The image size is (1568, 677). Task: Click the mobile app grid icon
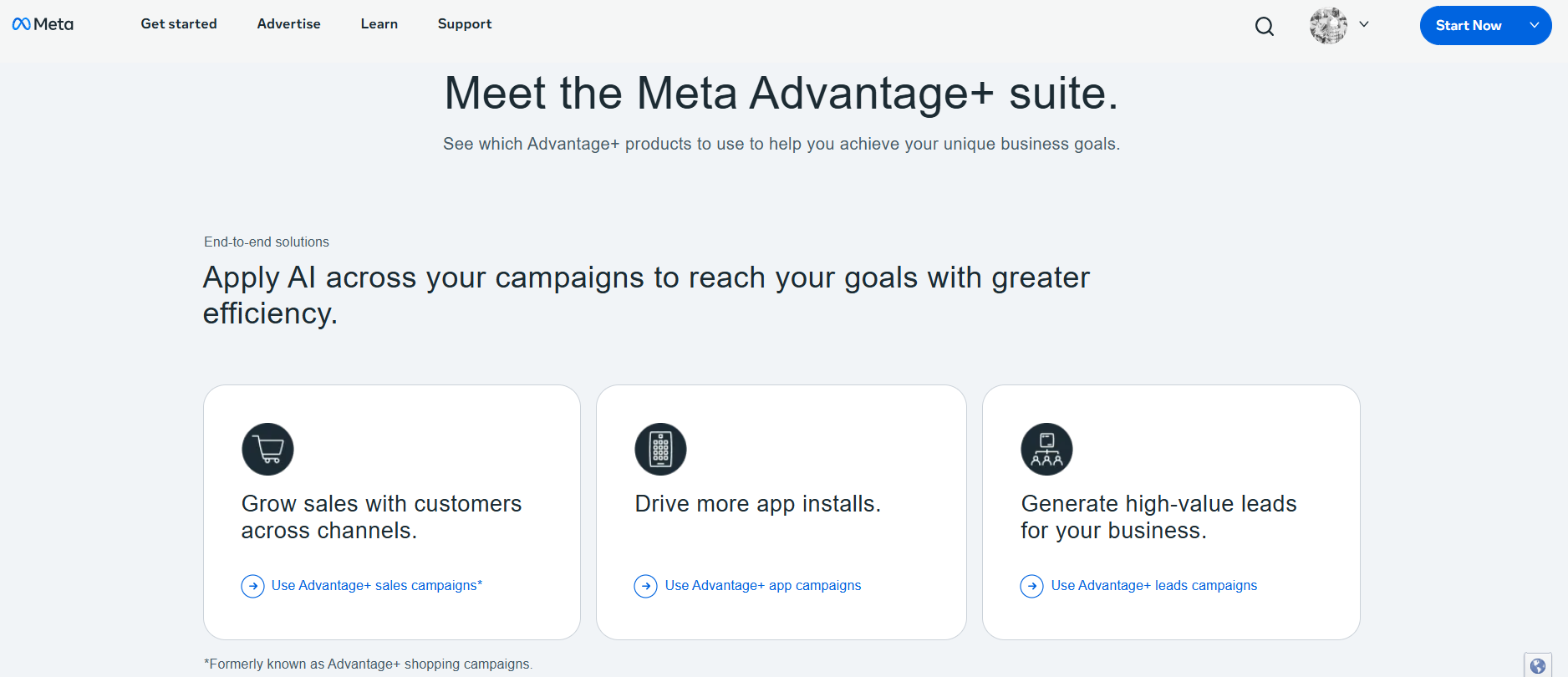[660, 449]
